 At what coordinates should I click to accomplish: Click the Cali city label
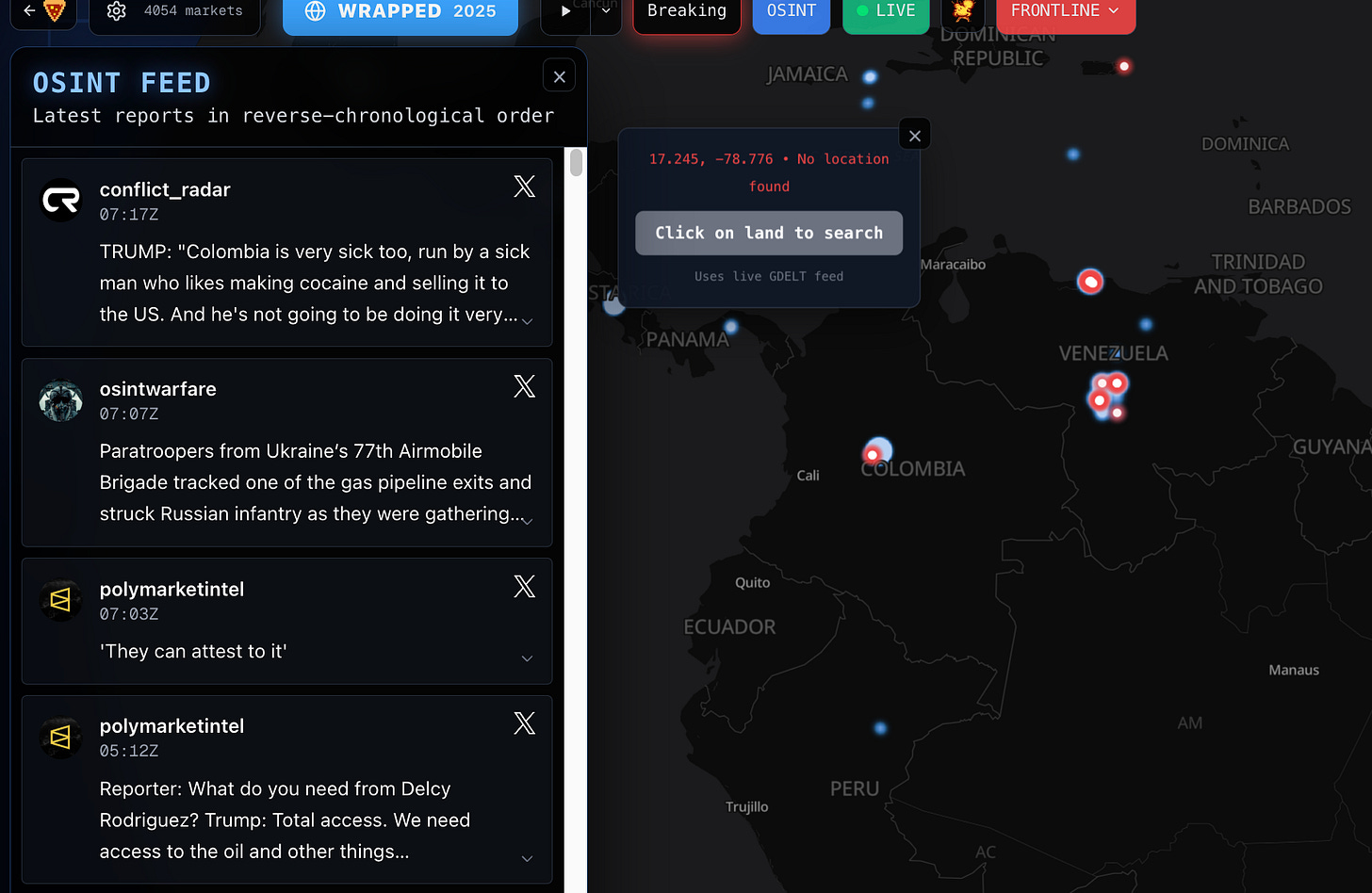pos(808,476)
